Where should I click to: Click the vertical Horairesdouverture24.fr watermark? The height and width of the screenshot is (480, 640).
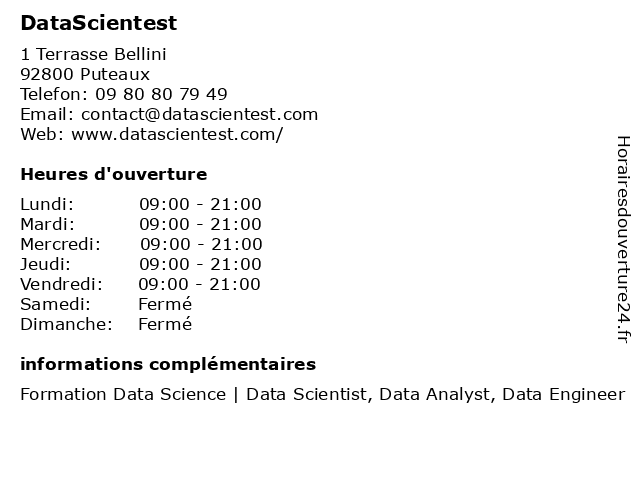point(623,239)
